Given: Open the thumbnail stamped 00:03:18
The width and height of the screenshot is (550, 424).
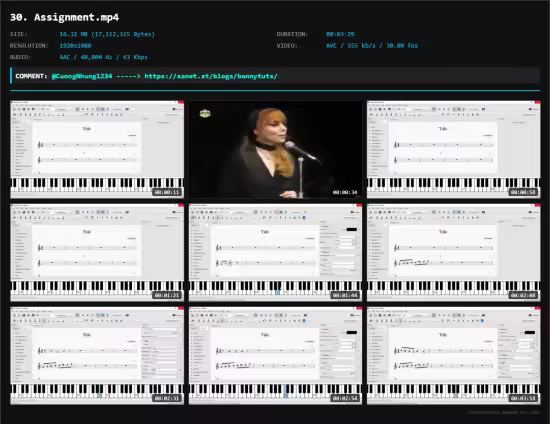Looking at the screenshot, I should (x=454, y=356).
